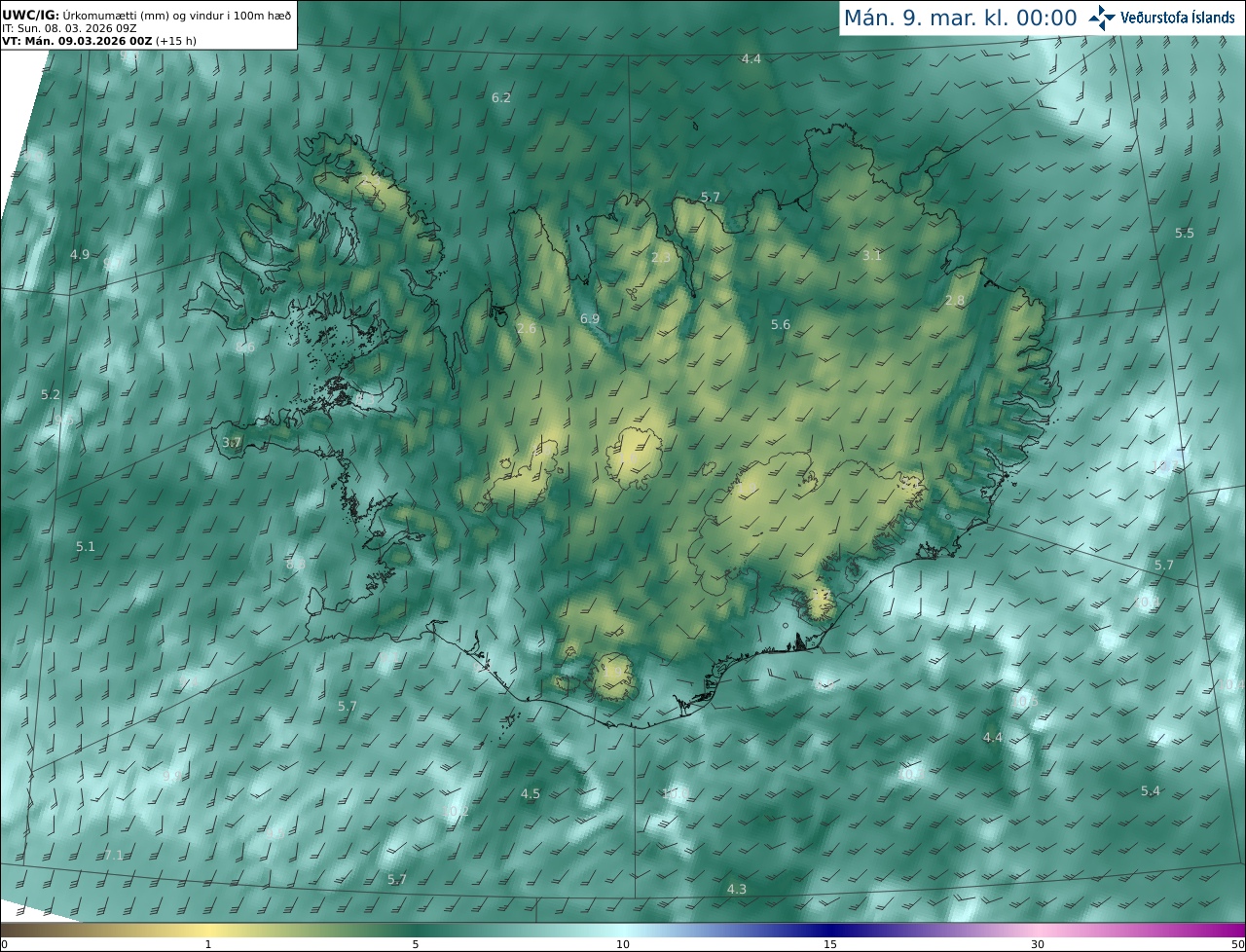Click the 5.6 value in central-north Iceland
The image size is (1246, 952).
[x=781, y=325]
